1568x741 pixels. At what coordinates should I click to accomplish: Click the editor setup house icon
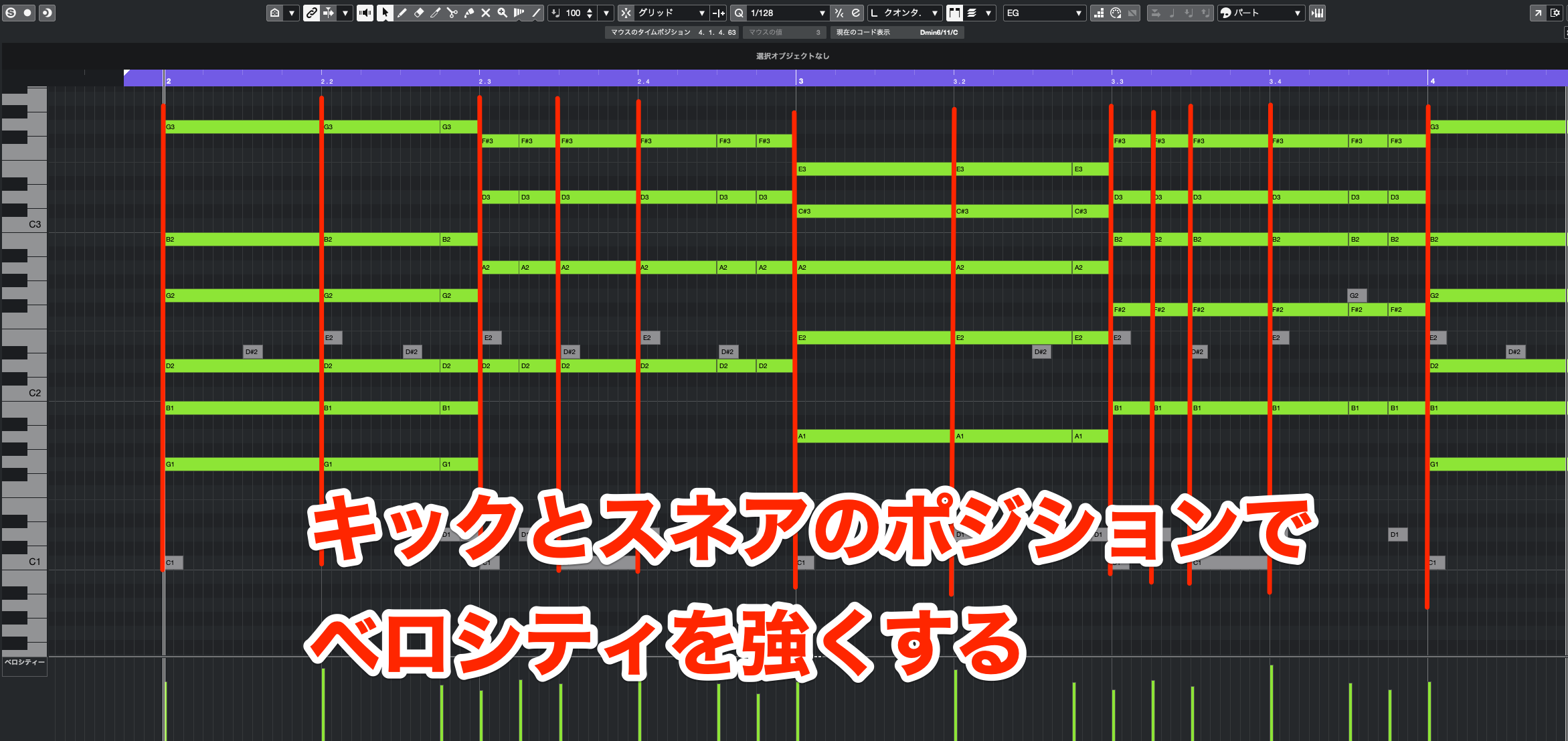(x=275, y=13)
